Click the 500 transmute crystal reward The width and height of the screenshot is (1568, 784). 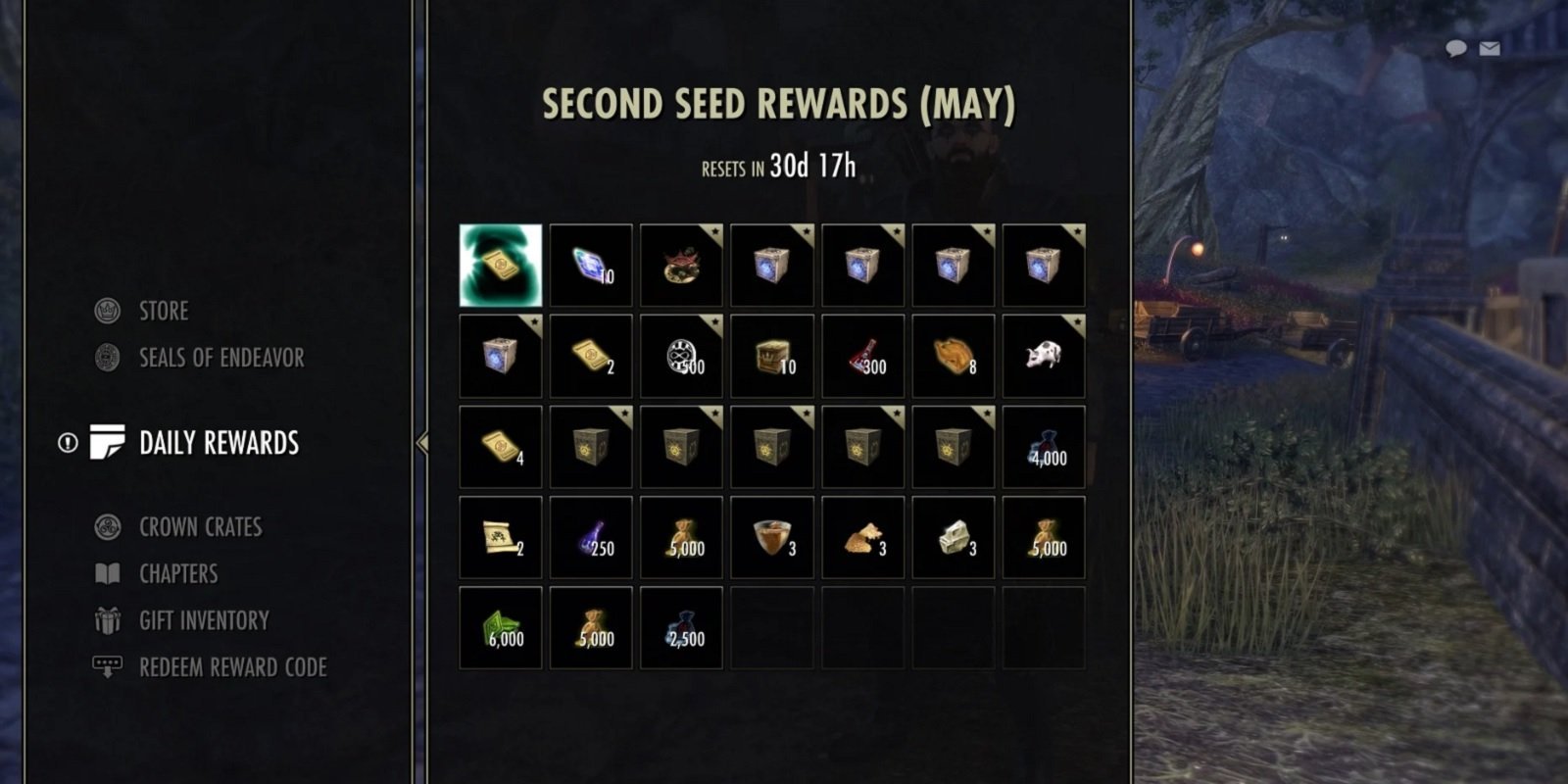[x=681, y=356]
